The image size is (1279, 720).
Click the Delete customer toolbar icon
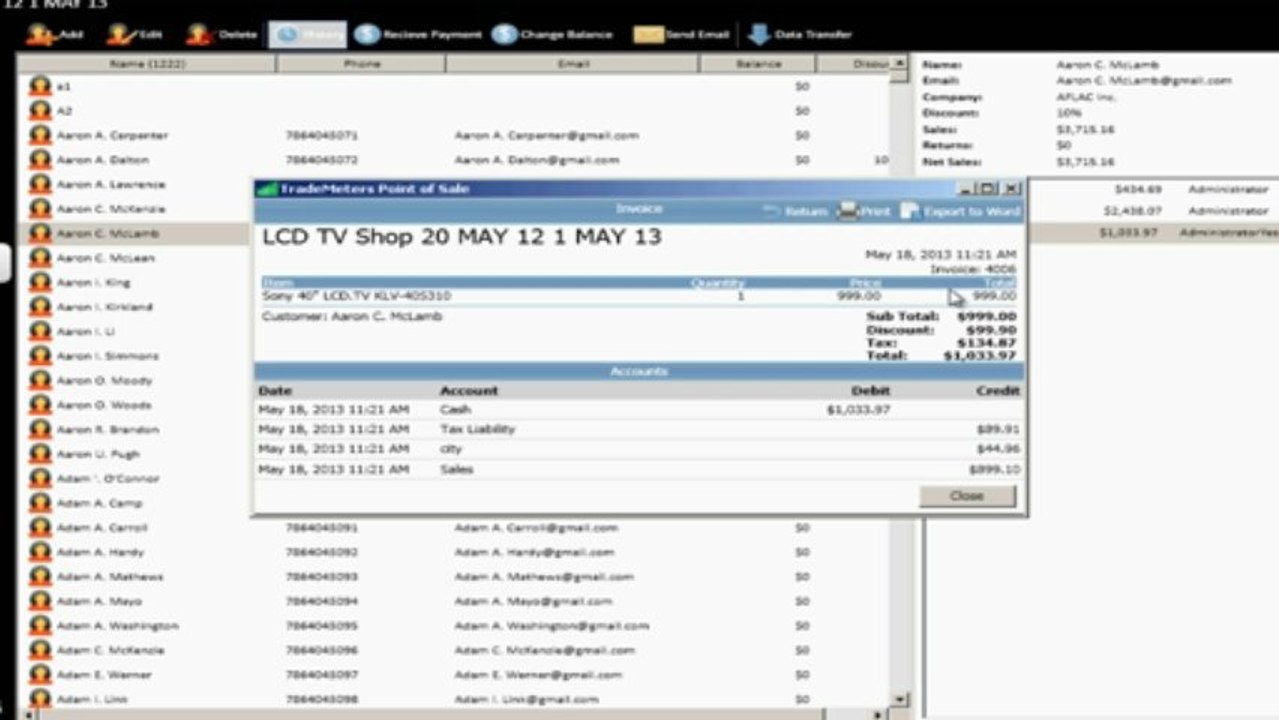click(x=199, y=35)
